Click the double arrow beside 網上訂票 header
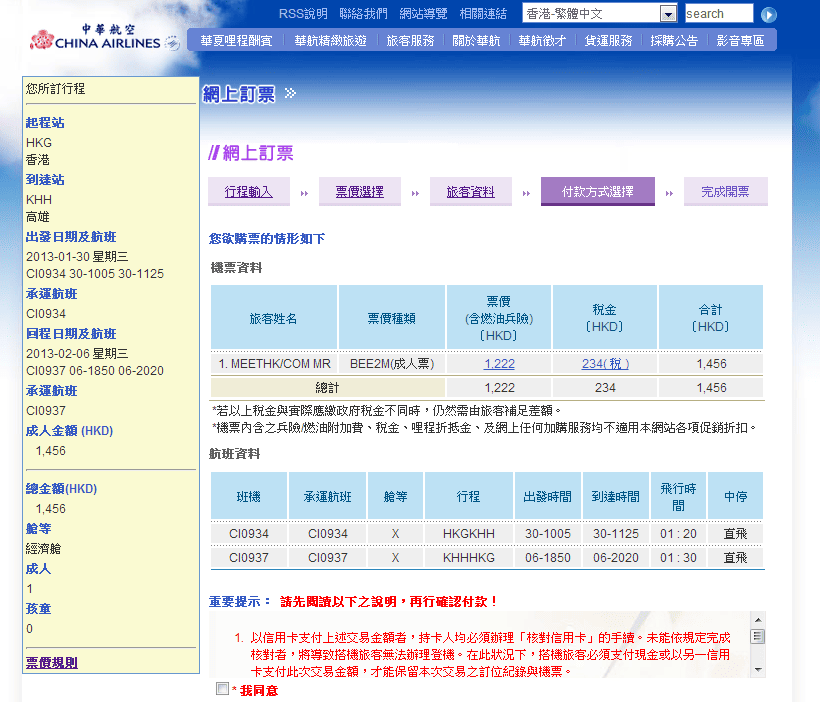The height and width of the screenshot is (702, 820). (x=290, y=93)
